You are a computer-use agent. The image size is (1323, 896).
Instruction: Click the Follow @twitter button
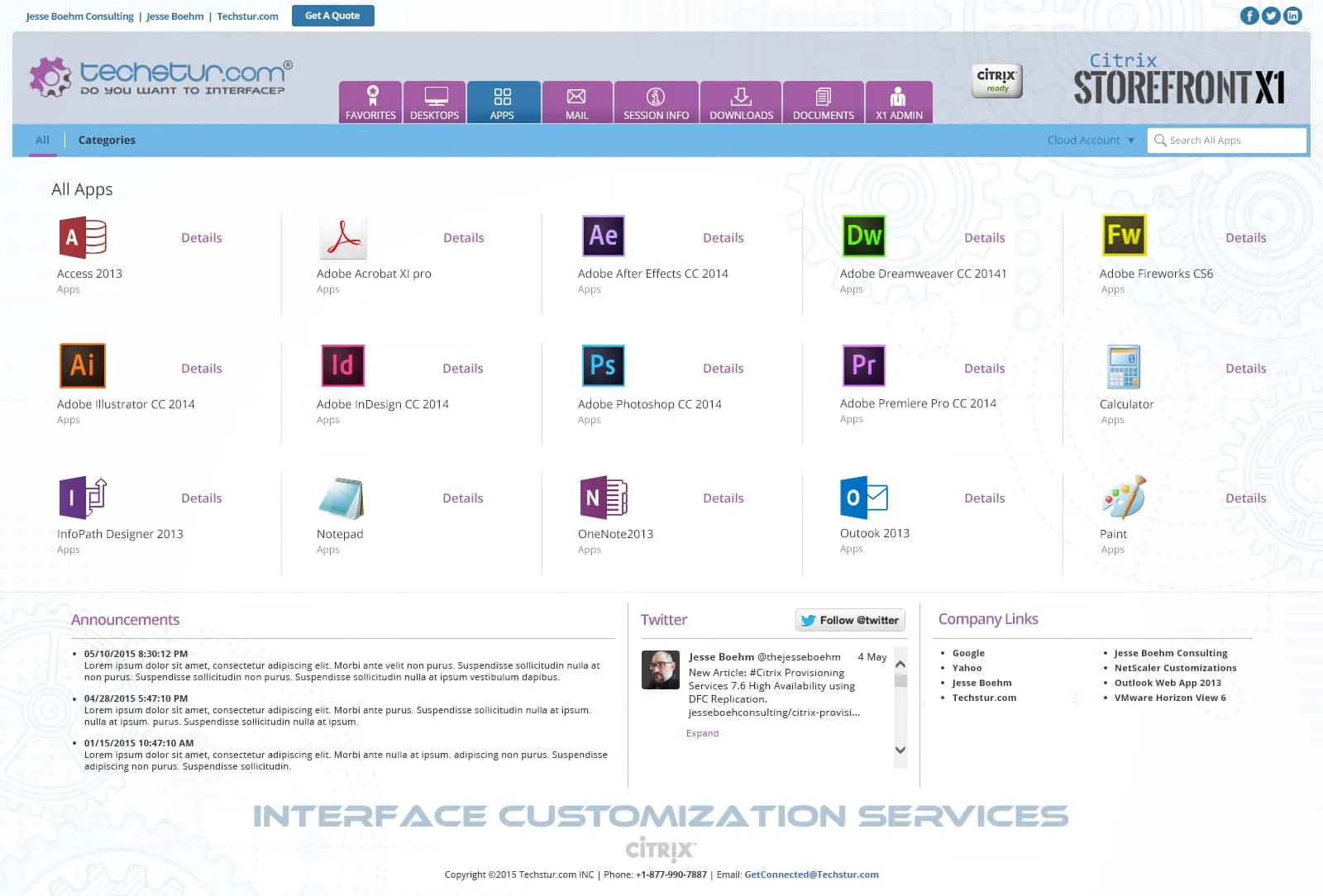point(850,620)
